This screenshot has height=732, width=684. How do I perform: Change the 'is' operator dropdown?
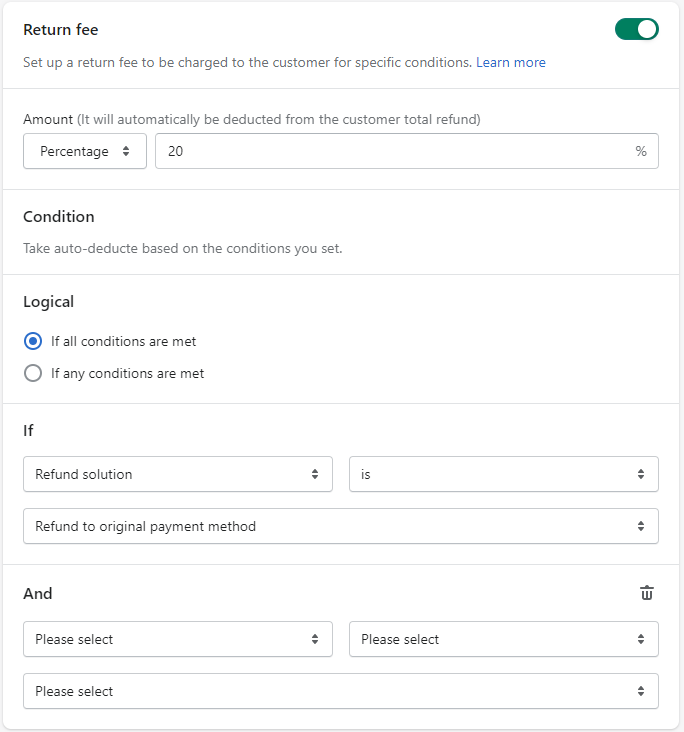(x=504, y=474)
